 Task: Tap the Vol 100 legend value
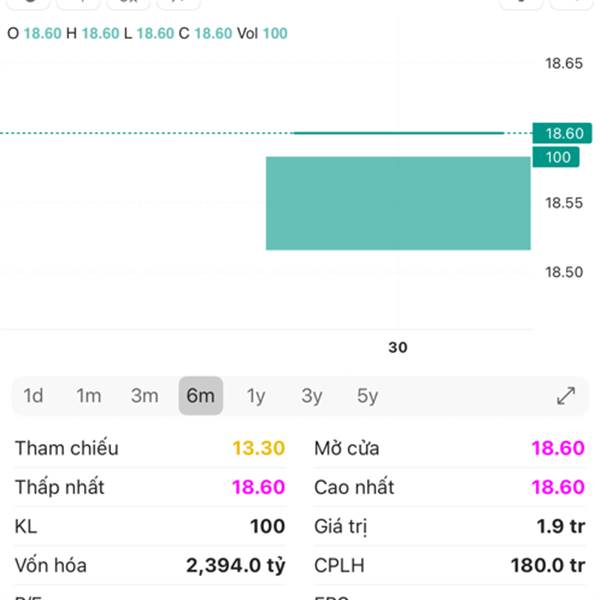[x=275, y=33]
